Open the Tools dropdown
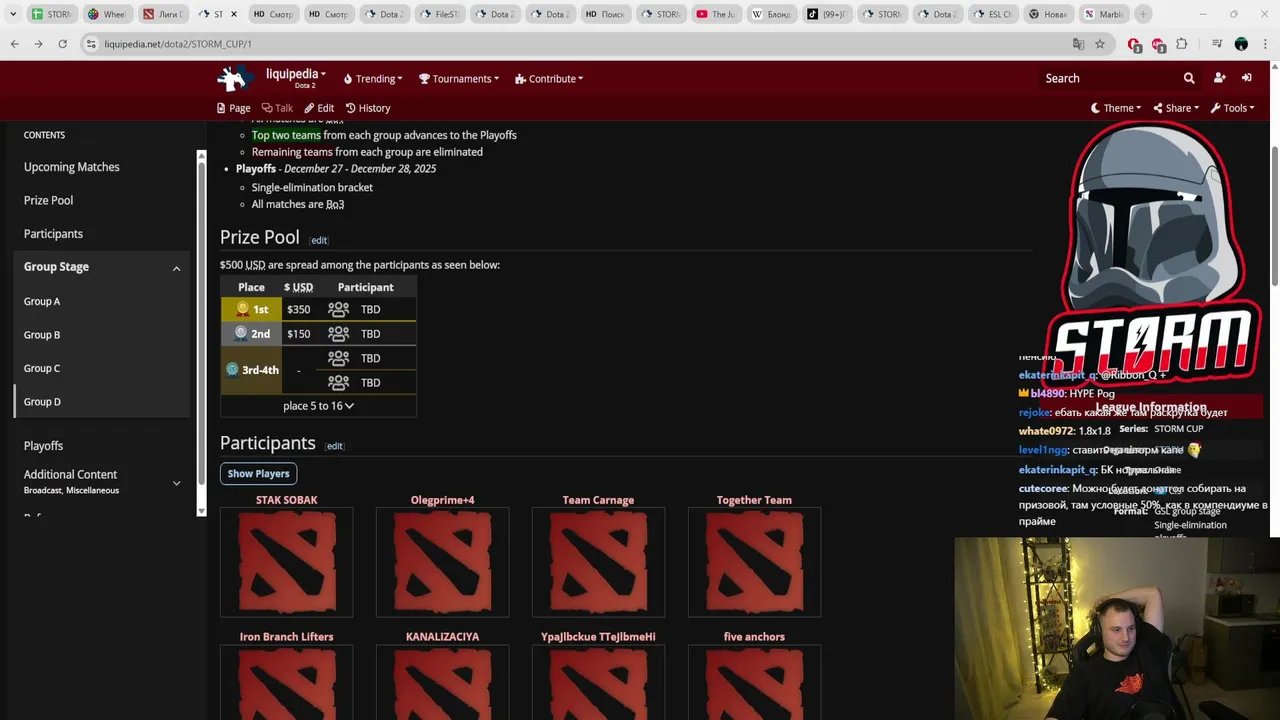 pyautogui.click(x=1232, y=108)
